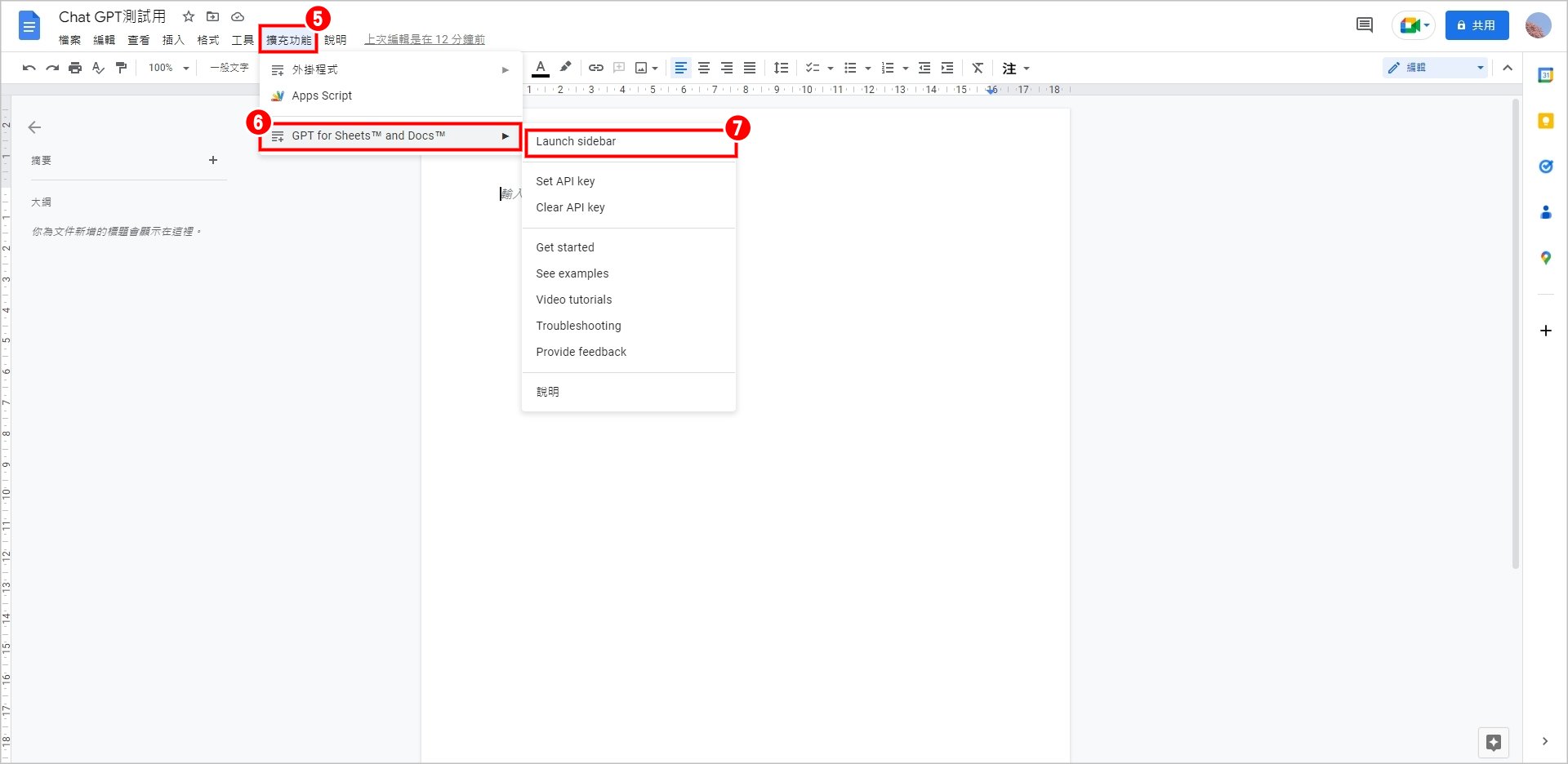The image size is (1568, 764).
Task: Click the Increase indent icon
Action: 947,68
